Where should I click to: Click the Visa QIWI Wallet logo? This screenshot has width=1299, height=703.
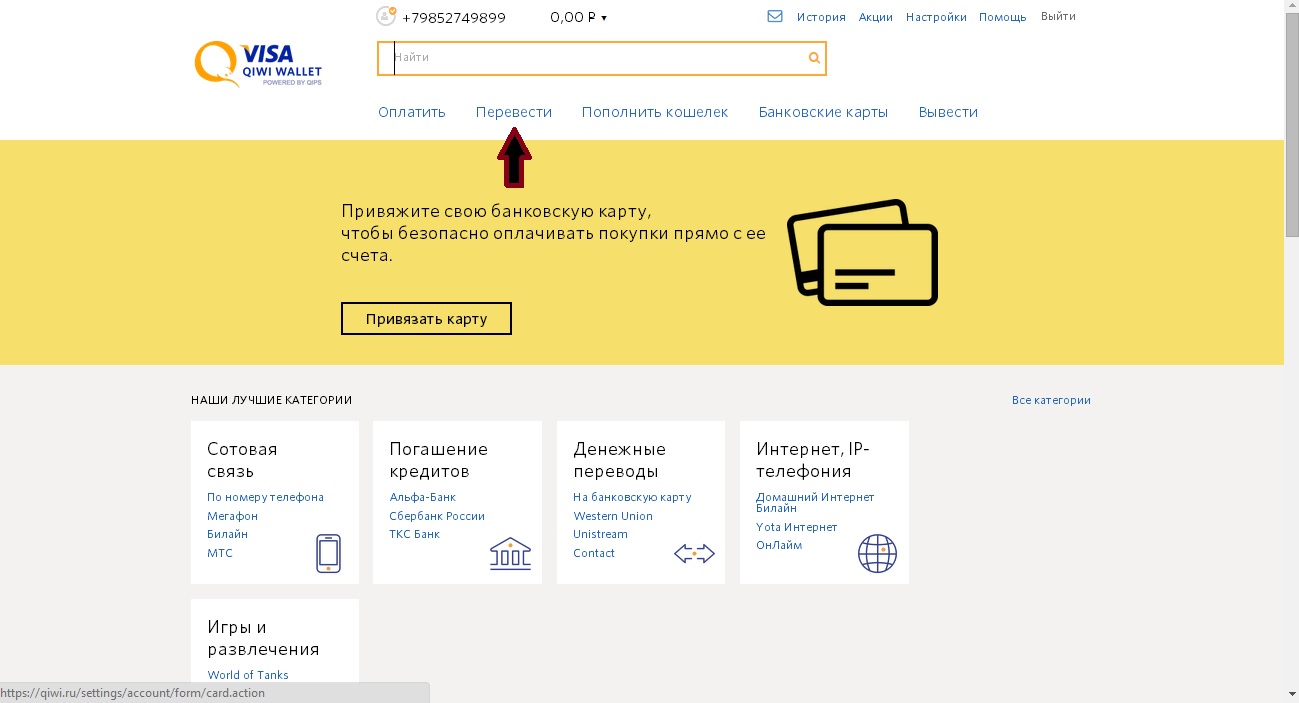click(258, 64)
